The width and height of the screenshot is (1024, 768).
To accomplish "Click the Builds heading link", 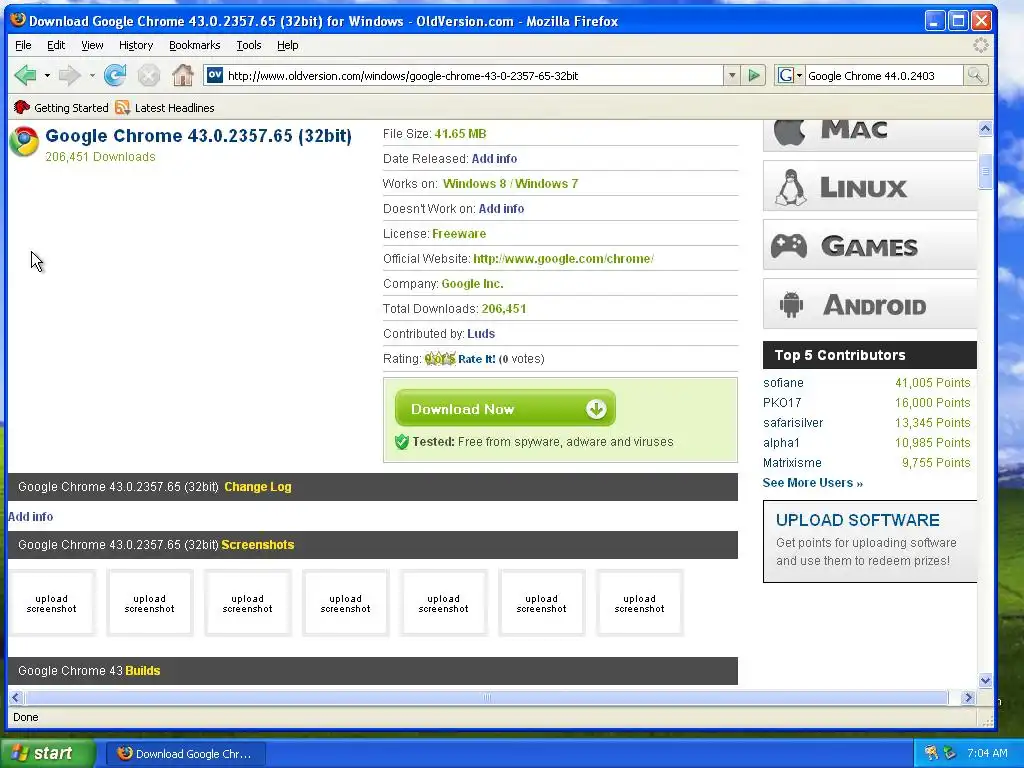I will point(142,671).
